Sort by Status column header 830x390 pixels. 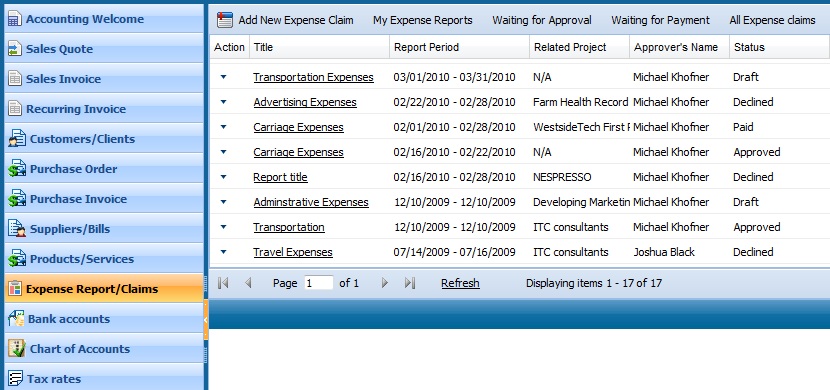click(780, 47)
